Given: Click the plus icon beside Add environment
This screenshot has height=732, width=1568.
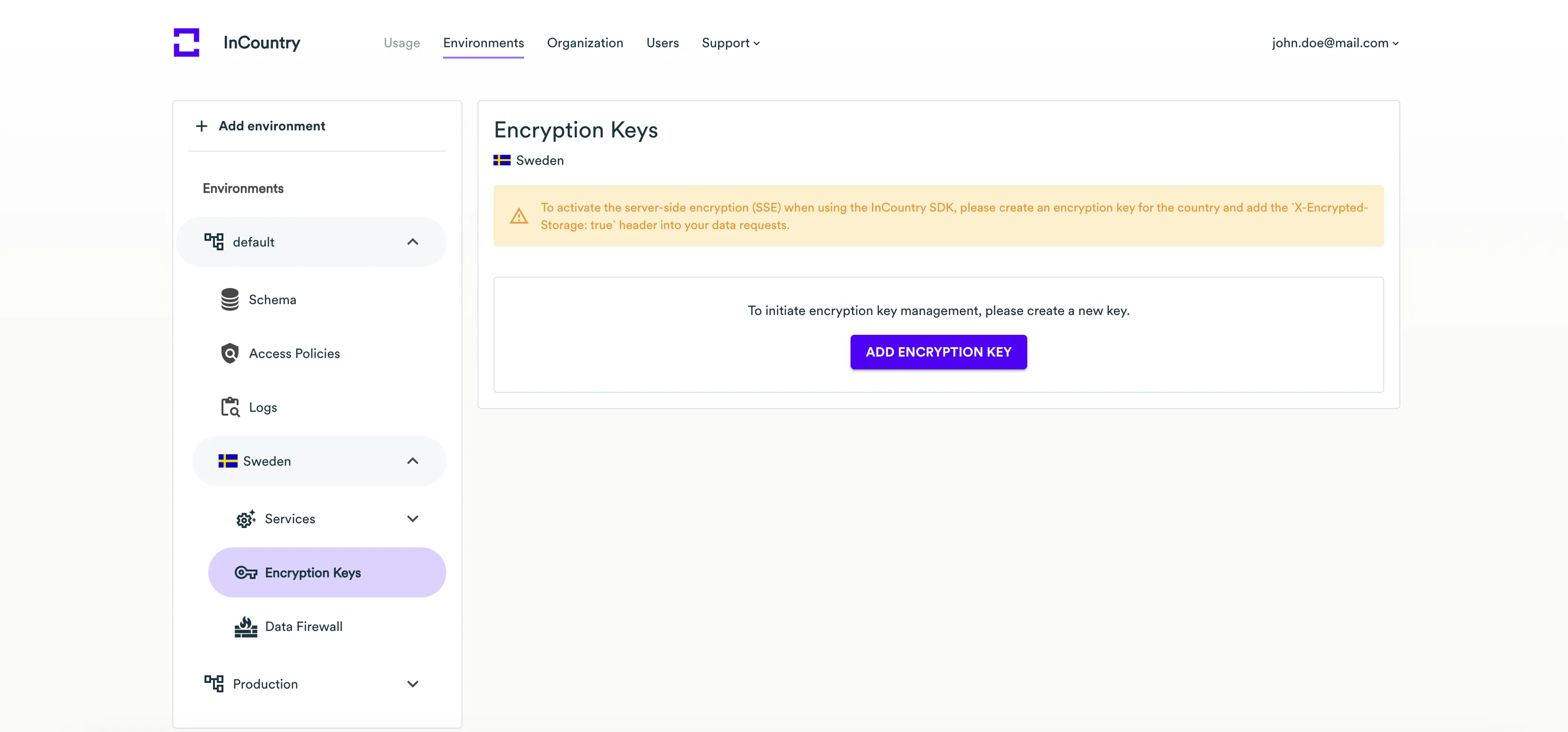Looking at the screenshot, I should pos(202,126).
